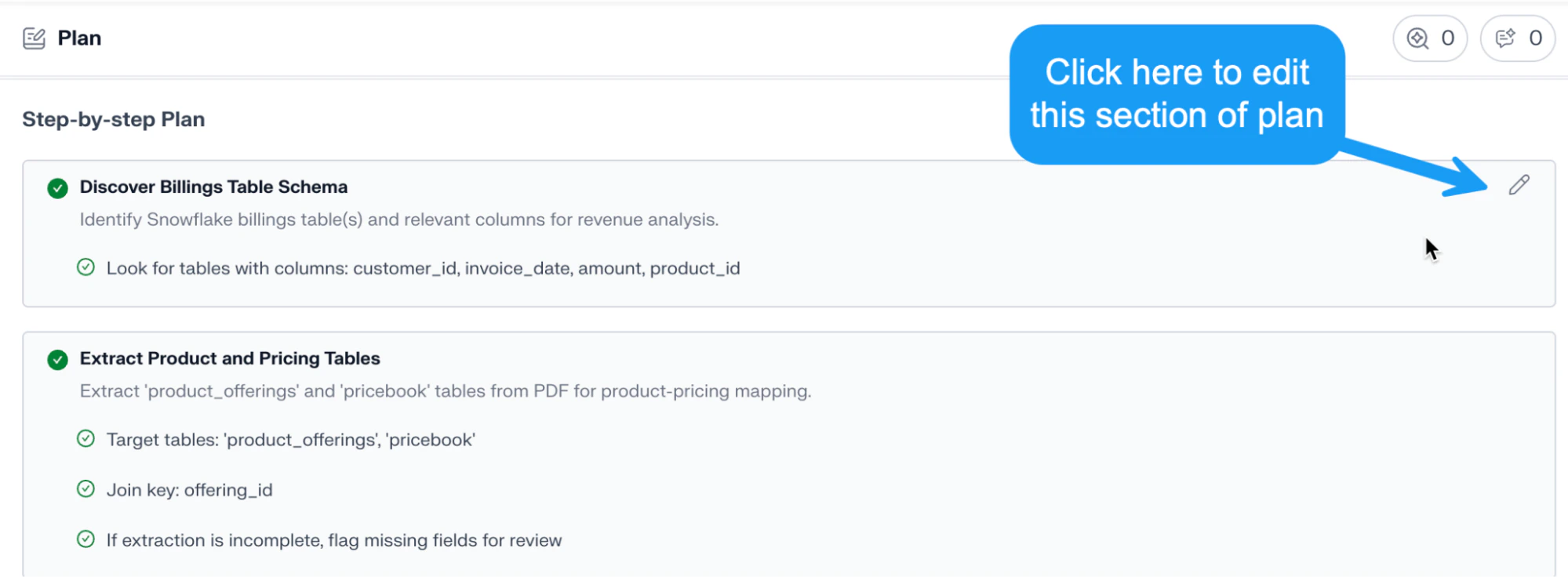This screenshot has height=577, width=1568.
Task: Click the Plan header label
Action: [79, 38]
